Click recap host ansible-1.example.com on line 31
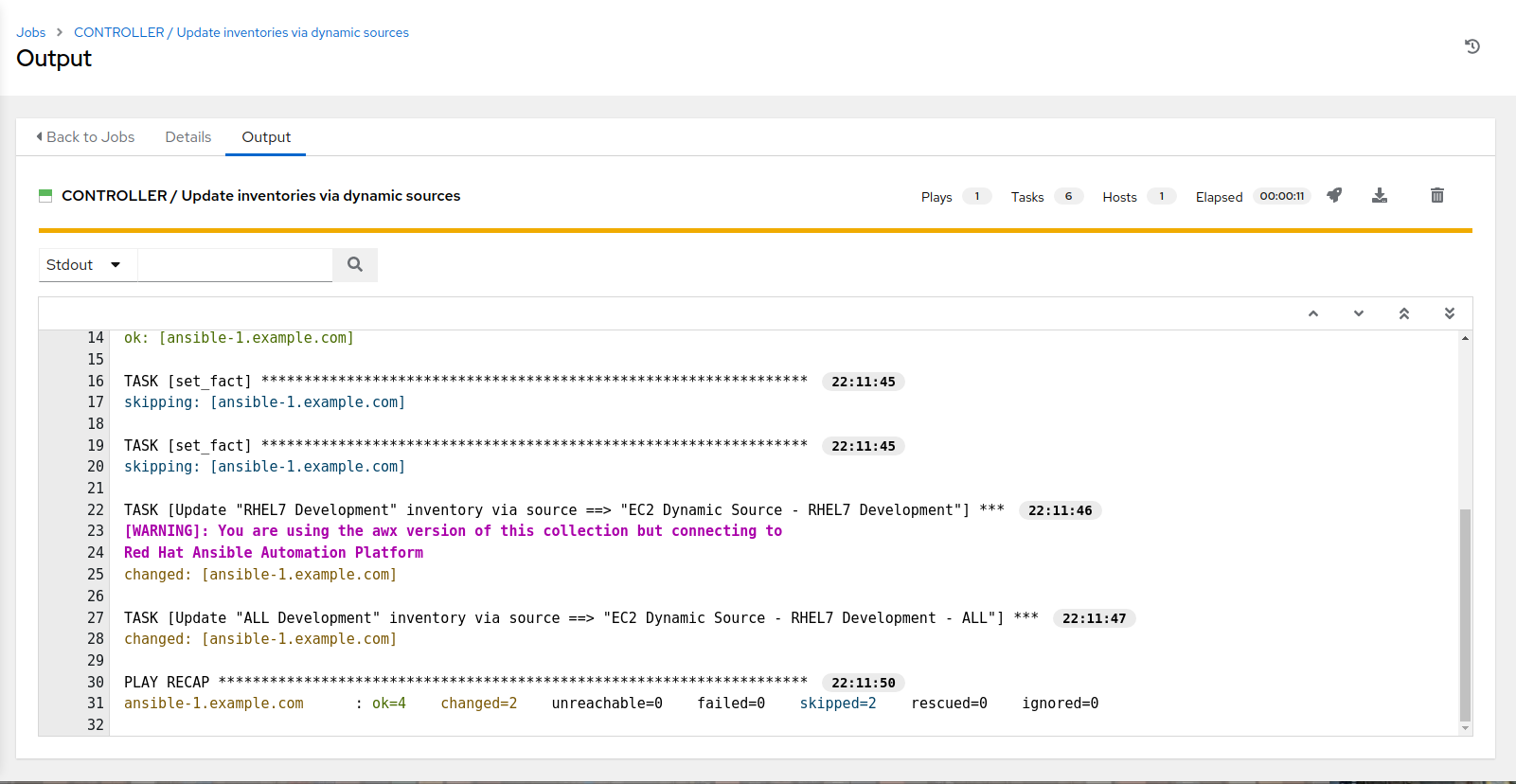The image size is (1516, 784). click(x=214, y=704)
